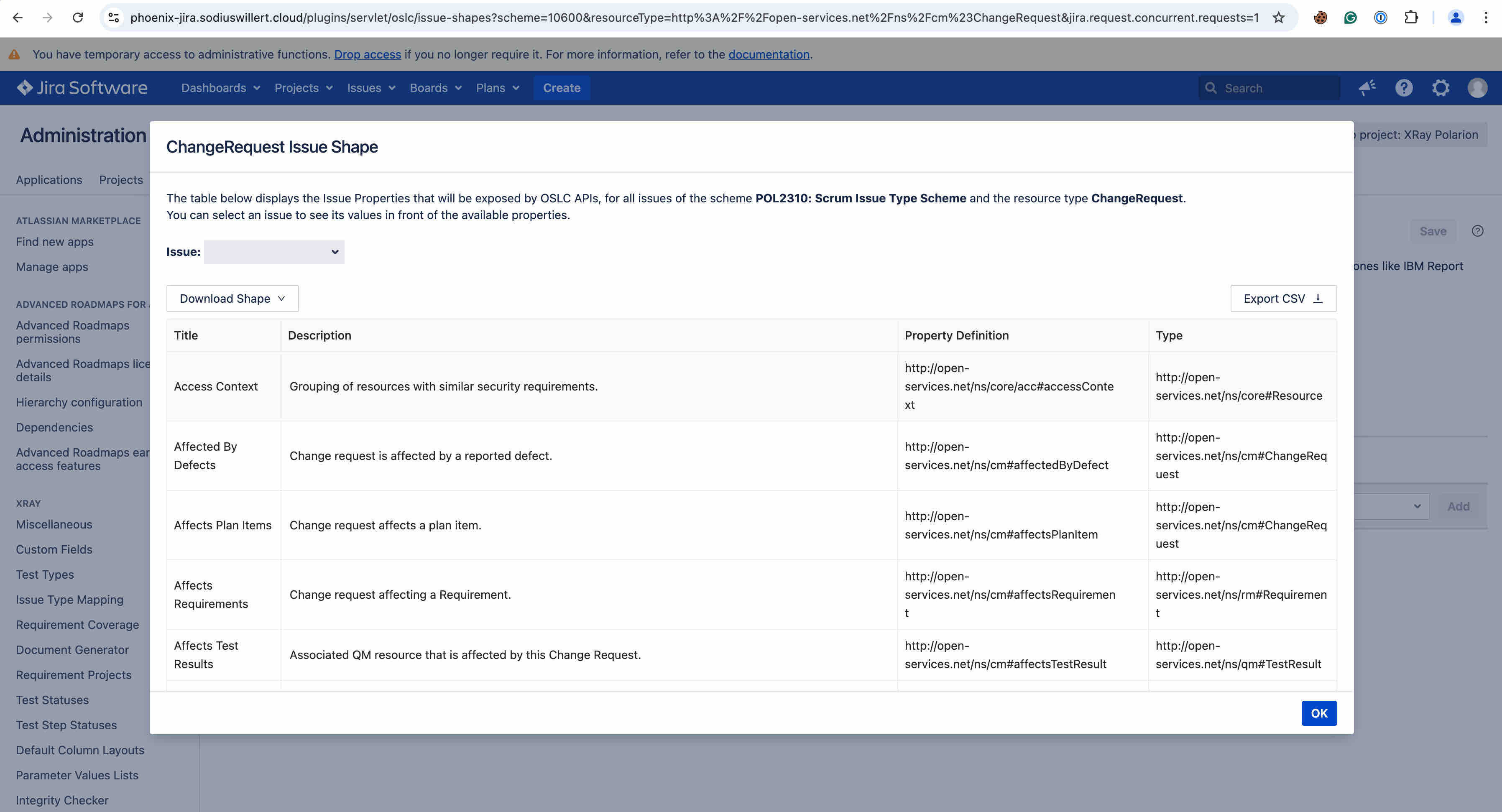Open the extensions puzzle icon
This screenshot has height=812, width=1502.
pyautogui.click(x=1411, y=18)
